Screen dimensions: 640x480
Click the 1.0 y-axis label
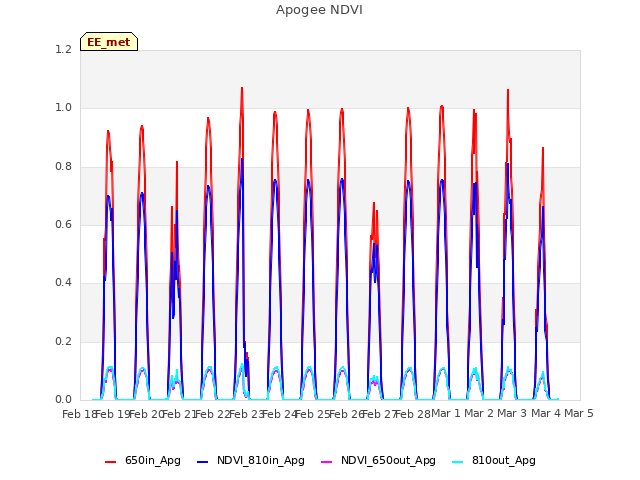[x=63, y=108]
